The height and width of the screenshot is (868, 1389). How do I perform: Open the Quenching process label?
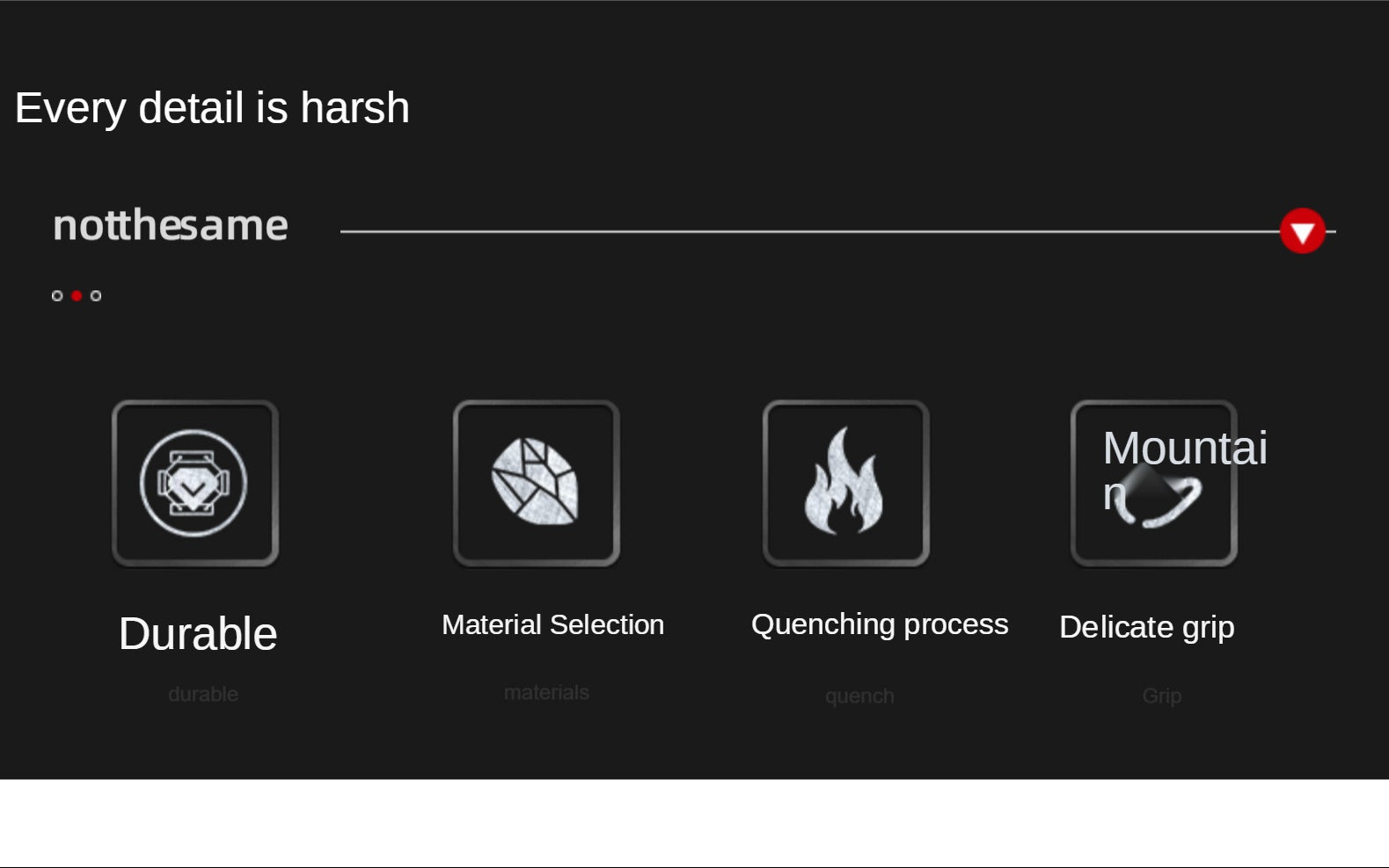click(x=880, y=624)
